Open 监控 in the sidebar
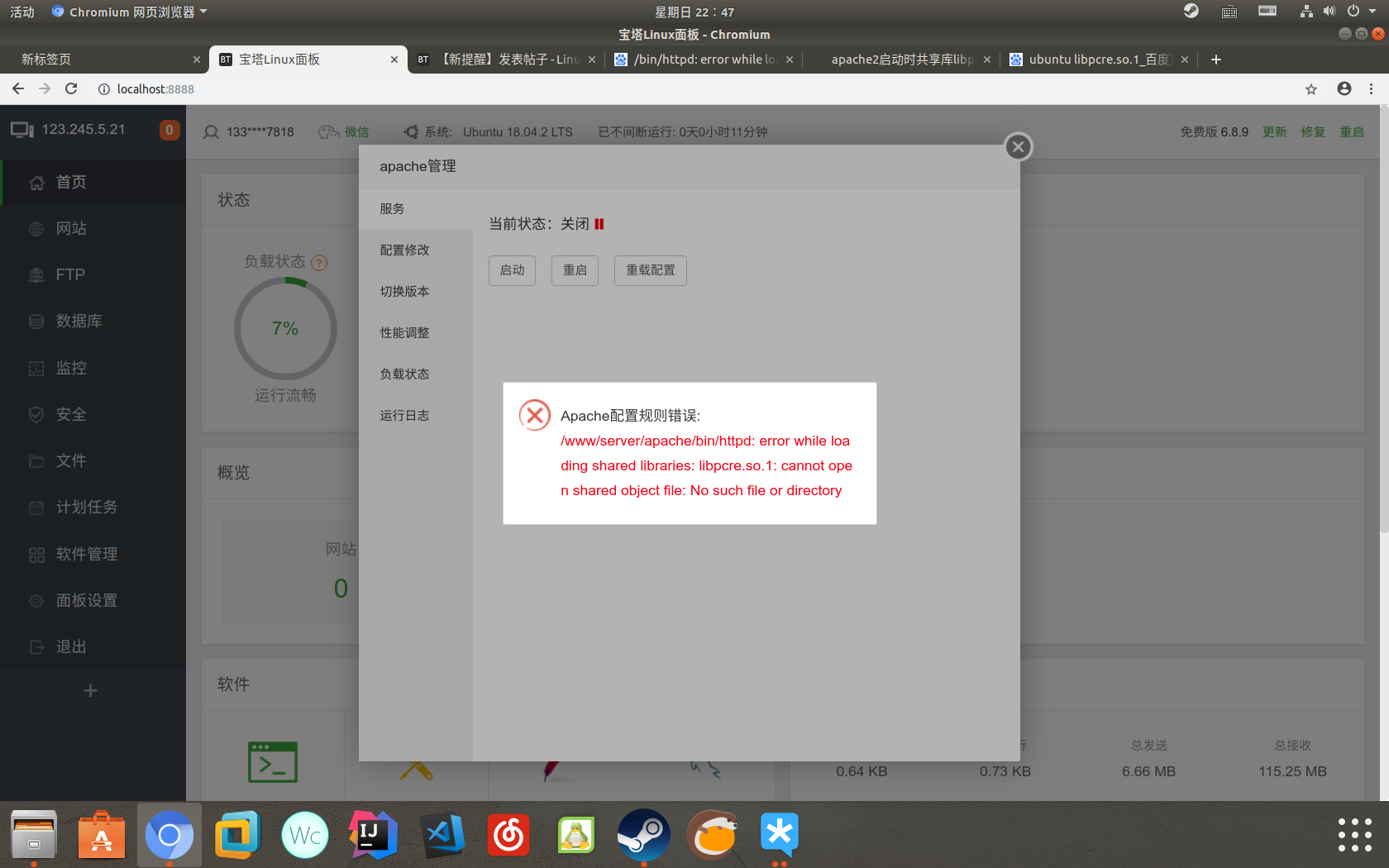 coord(93,368)
